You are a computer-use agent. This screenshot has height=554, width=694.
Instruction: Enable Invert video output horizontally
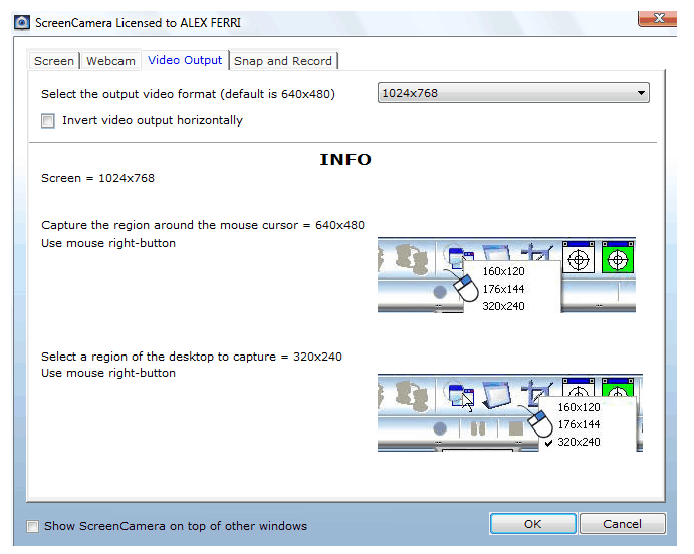(x=48, y=121)
